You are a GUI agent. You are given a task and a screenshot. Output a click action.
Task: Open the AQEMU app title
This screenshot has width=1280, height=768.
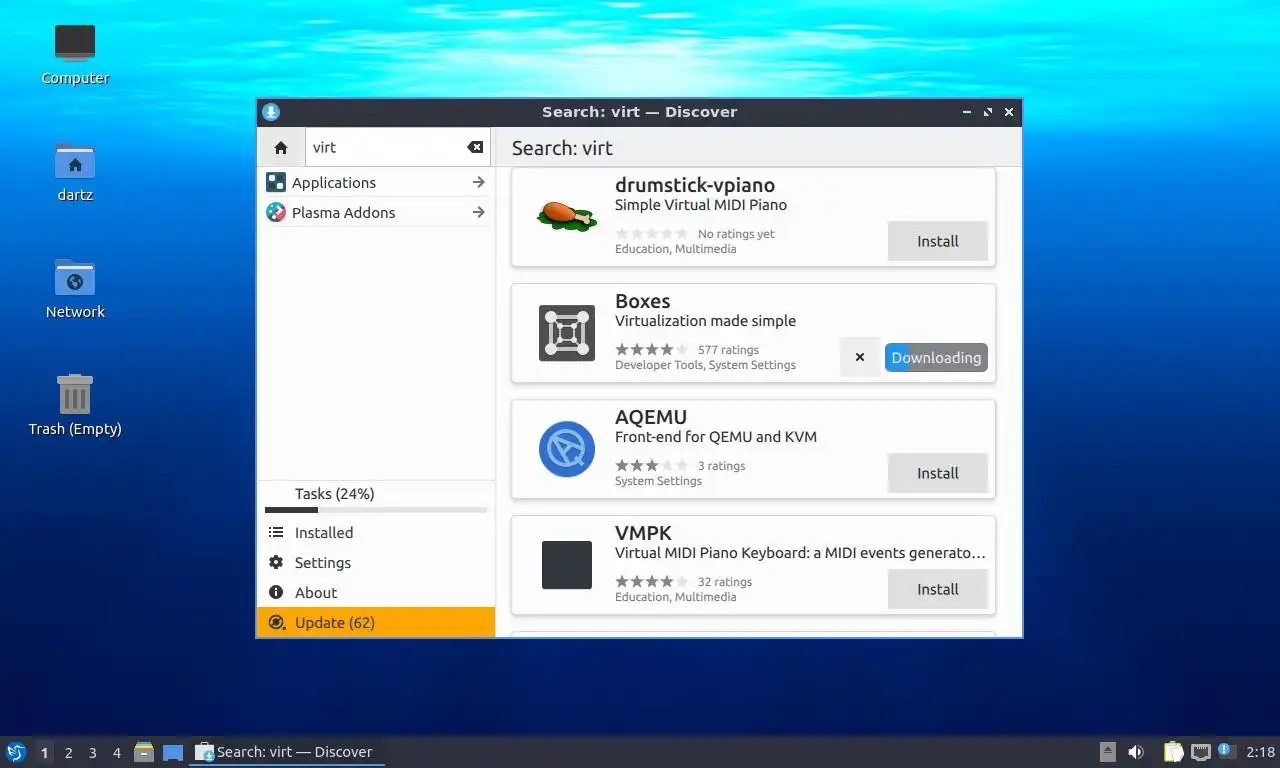651,417
